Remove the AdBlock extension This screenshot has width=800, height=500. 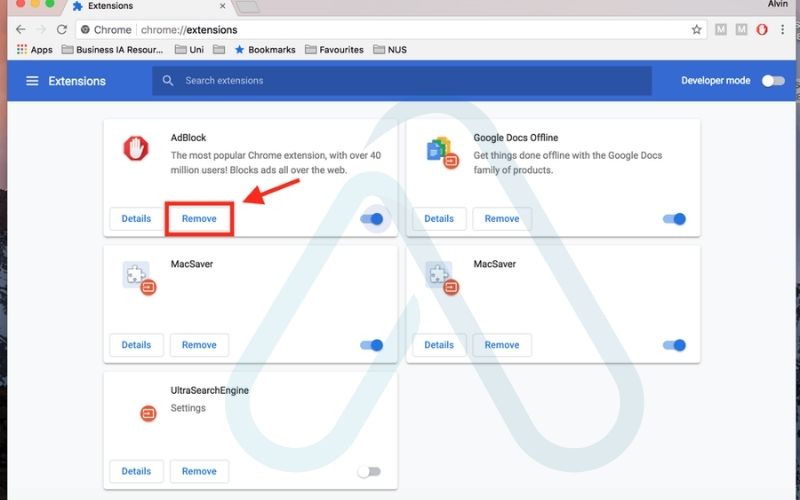[x=199, y=219]
